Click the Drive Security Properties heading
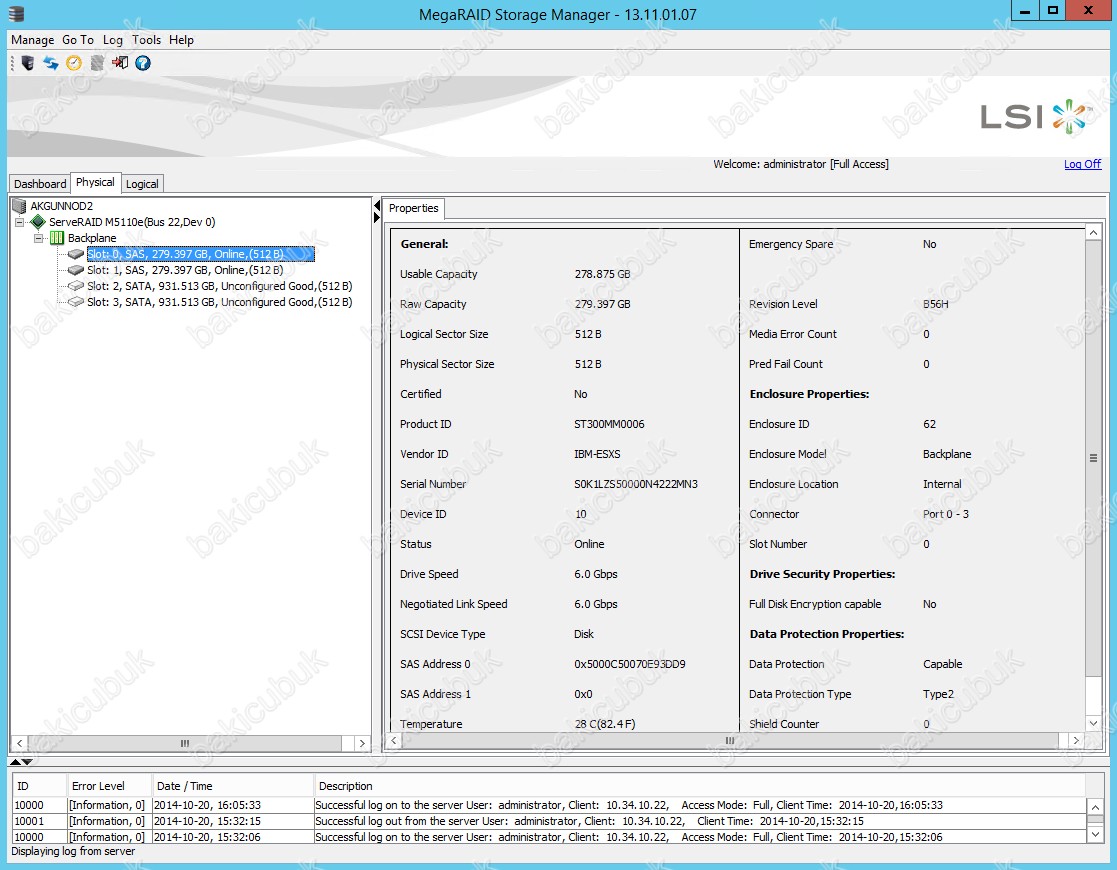Image resolution: width=1117 pixels, height=870 pixels. [x=822, y=574]
